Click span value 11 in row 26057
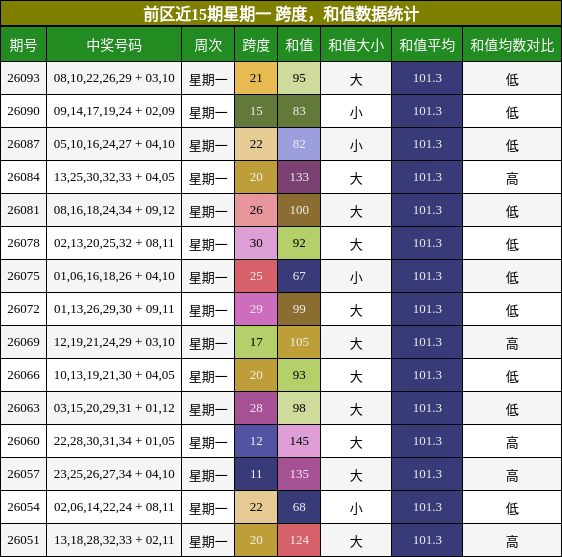This screenshot has height=557, width=562. click(256, 474)
